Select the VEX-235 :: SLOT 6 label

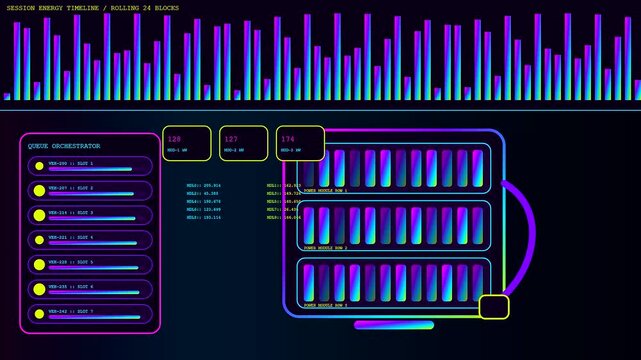[71, 286]
